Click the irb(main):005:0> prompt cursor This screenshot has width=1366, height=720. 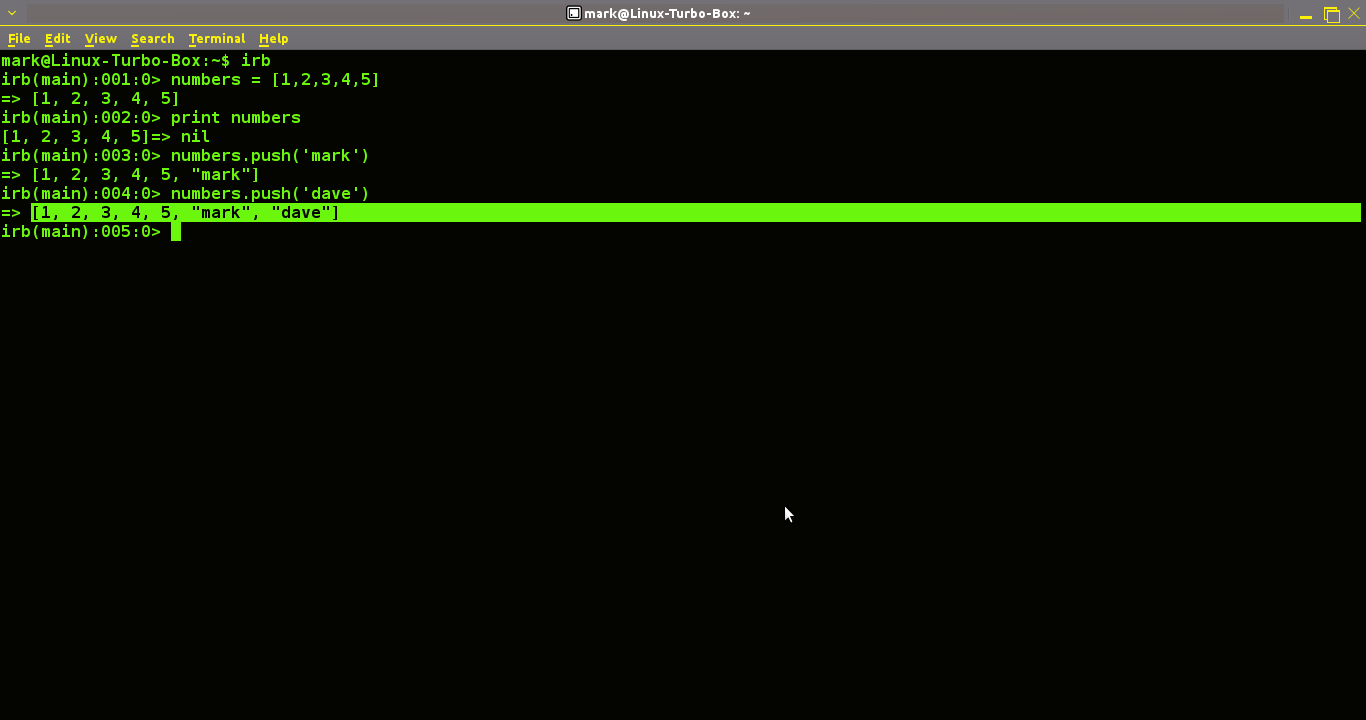click(175, 231)
